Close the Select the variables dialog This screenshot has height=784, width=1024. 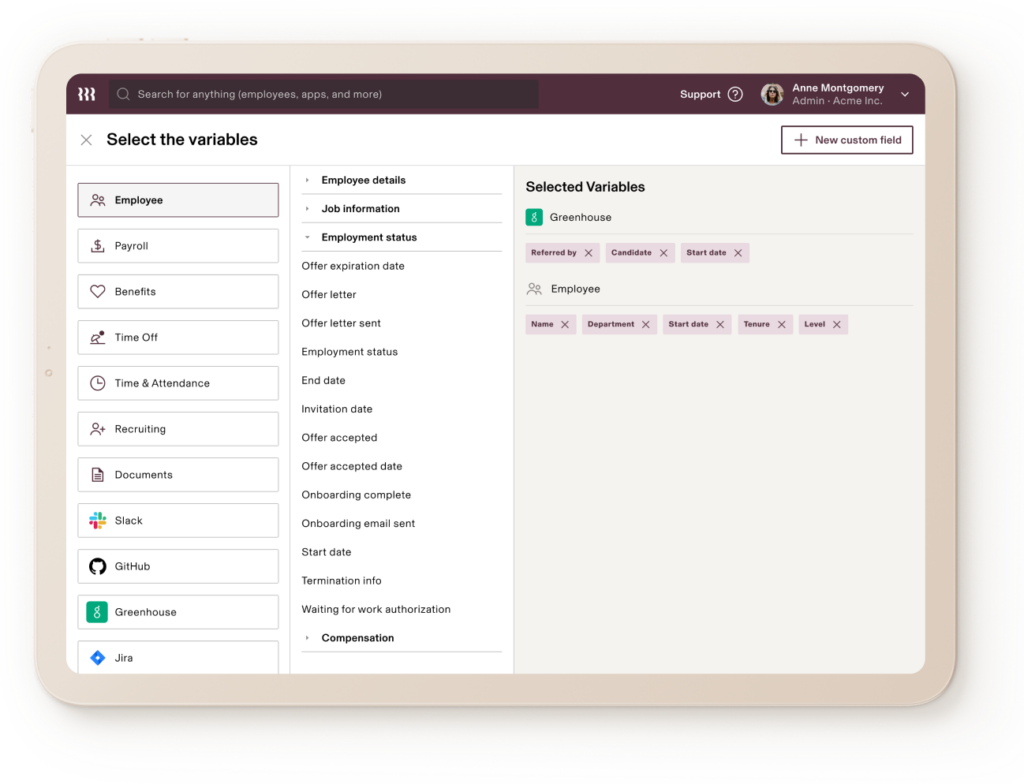[86, 140]
